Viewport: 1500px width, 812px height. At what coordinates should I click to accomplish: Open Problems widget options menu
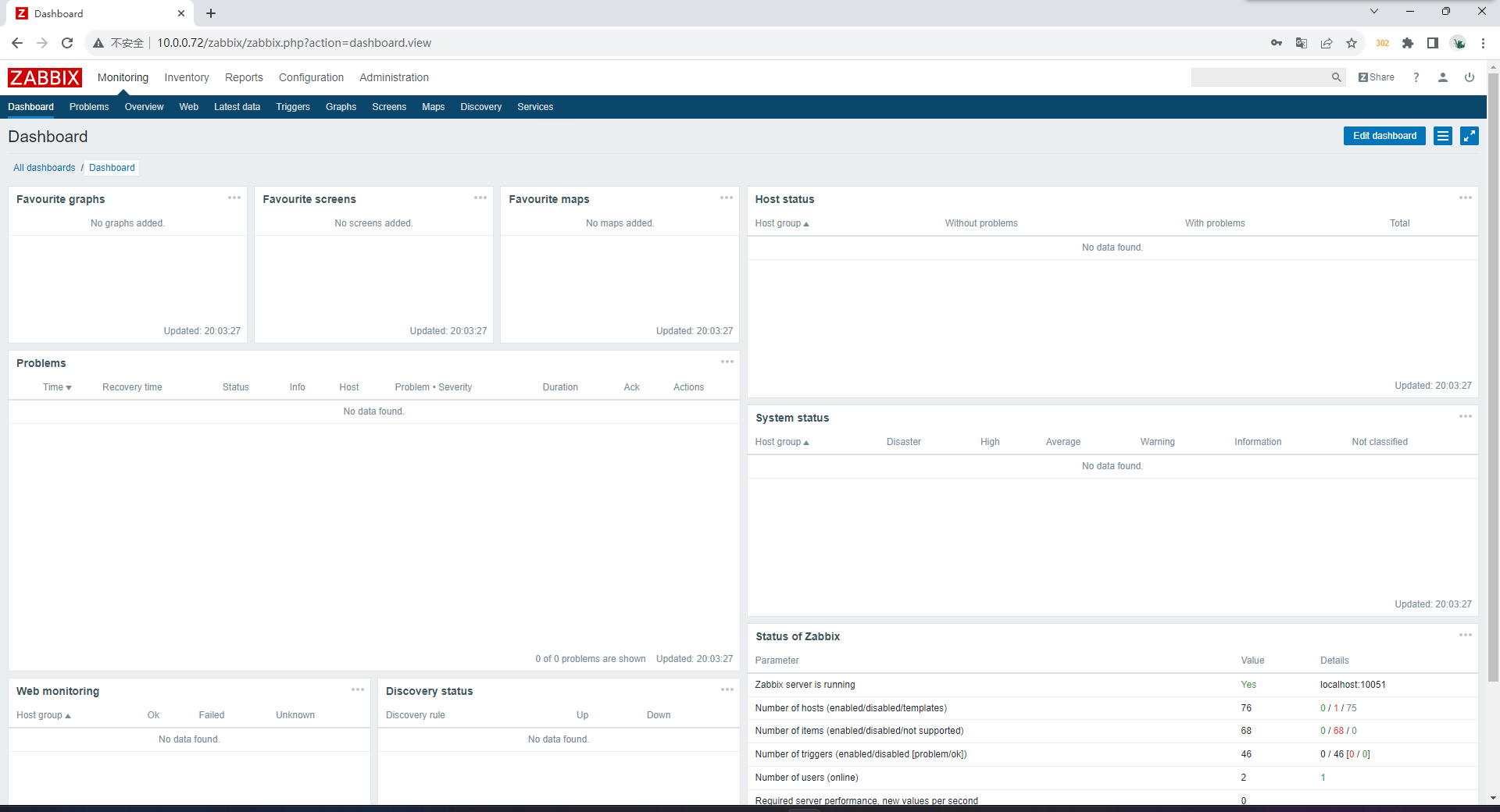point(727,361)
